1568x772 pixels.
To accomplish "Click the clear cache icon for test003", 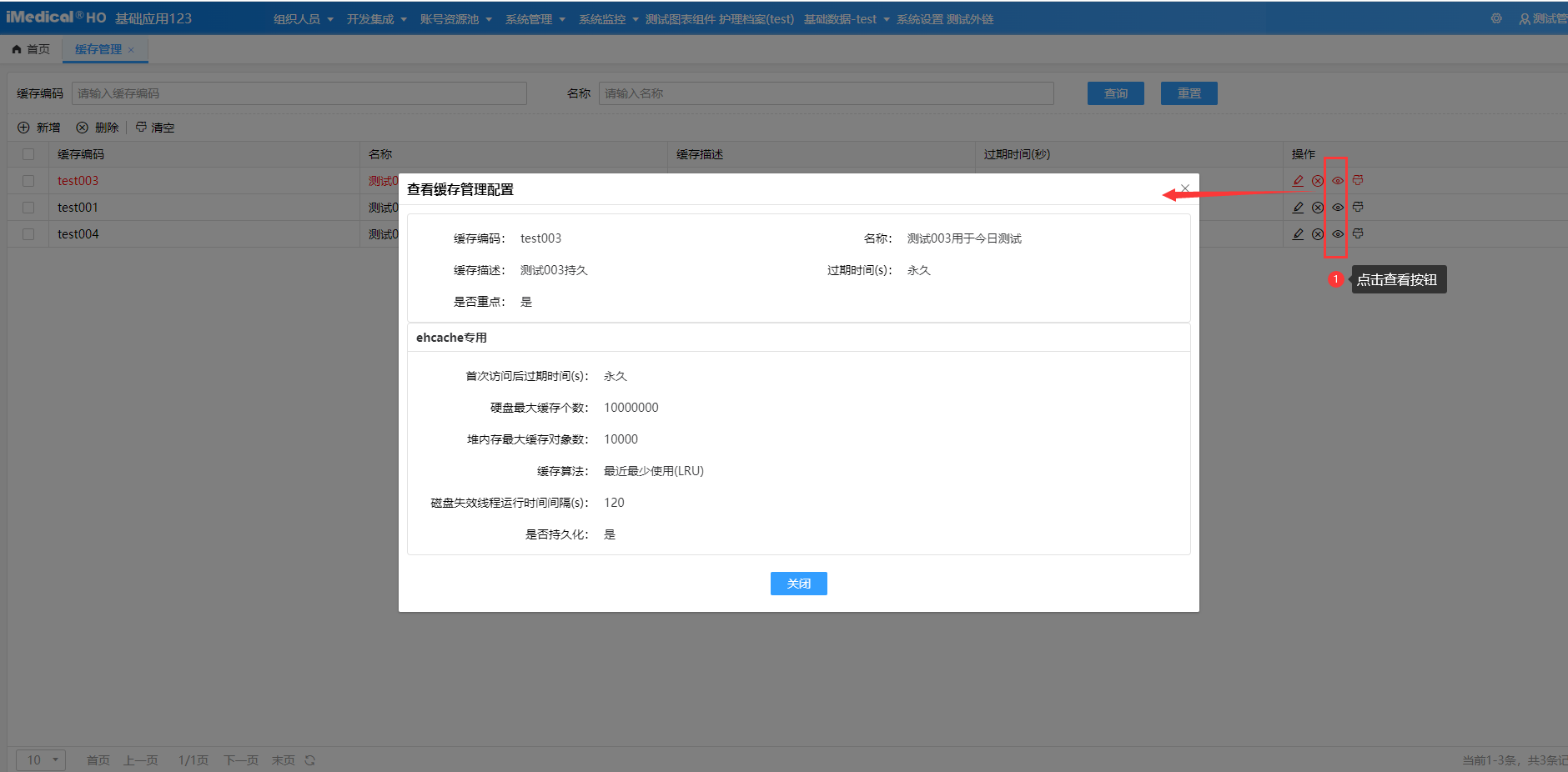I will tap(1358, 181).
